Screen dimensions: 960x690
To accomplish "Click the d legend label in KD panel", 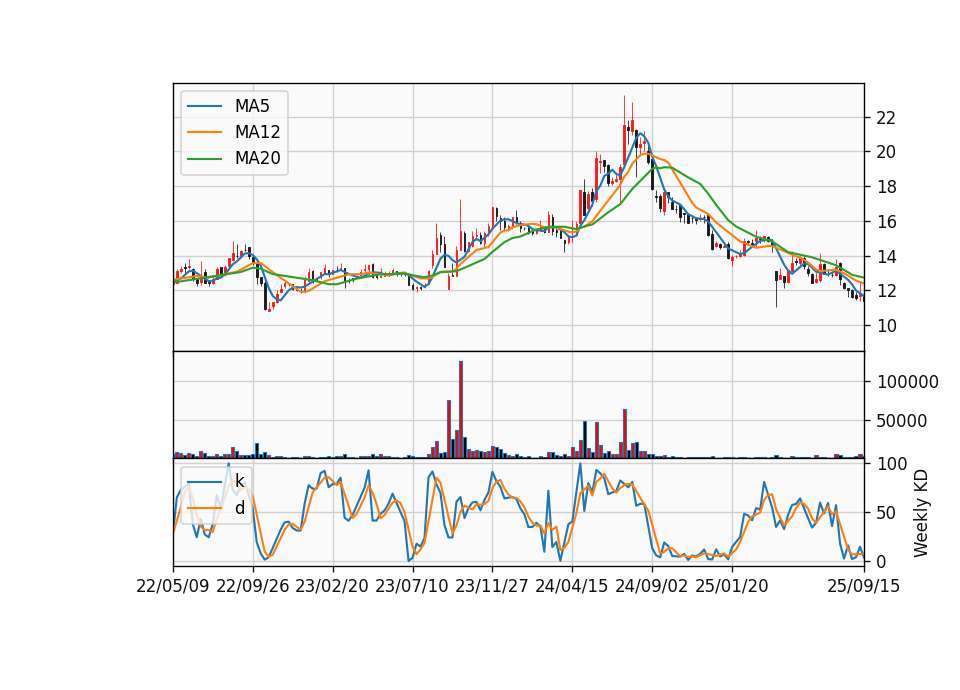I will click(239, 508).
